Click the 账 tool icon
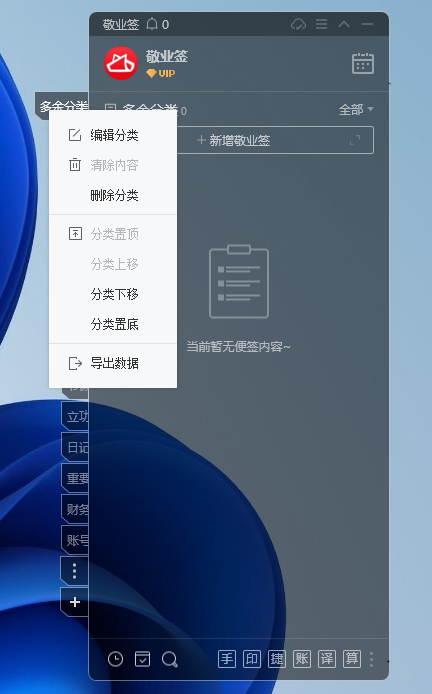This screenshot has width=432, height=694. [x=302, y=659]
